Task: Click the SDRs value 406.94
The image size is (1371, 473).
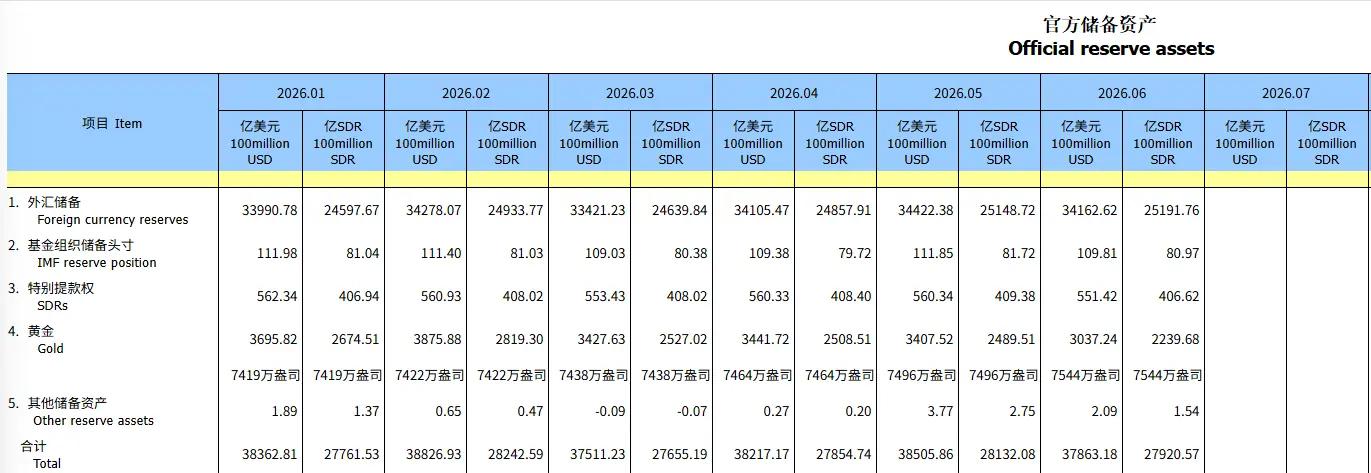Action: tap(359, 296)
